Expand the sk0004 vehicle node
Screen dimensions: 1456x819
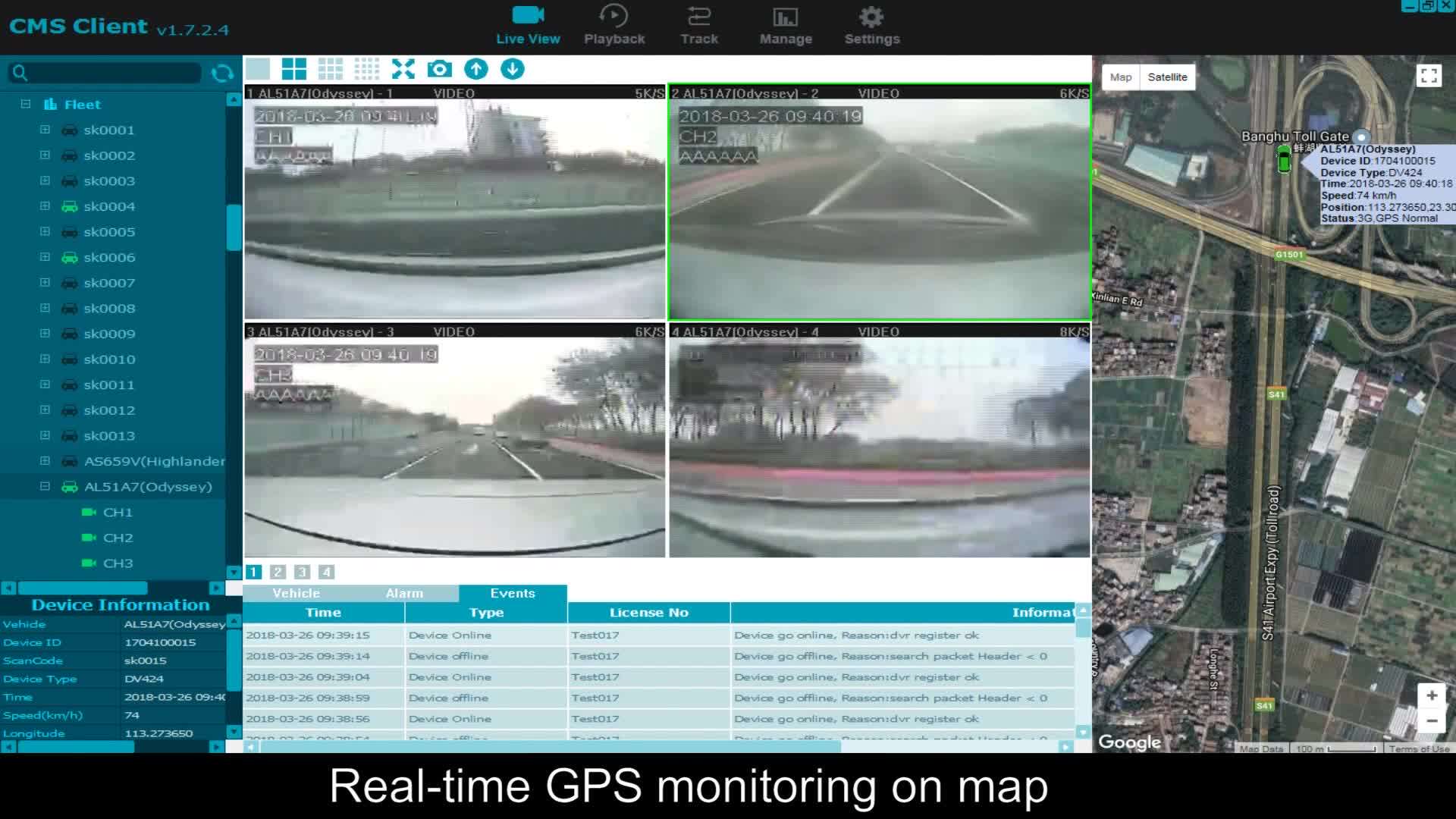(x=45, y=206)
